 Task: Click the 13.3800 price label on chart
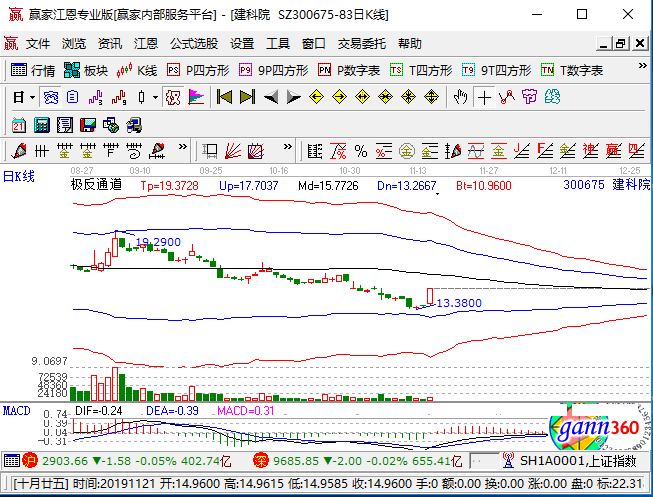click(x=459, y=303)
